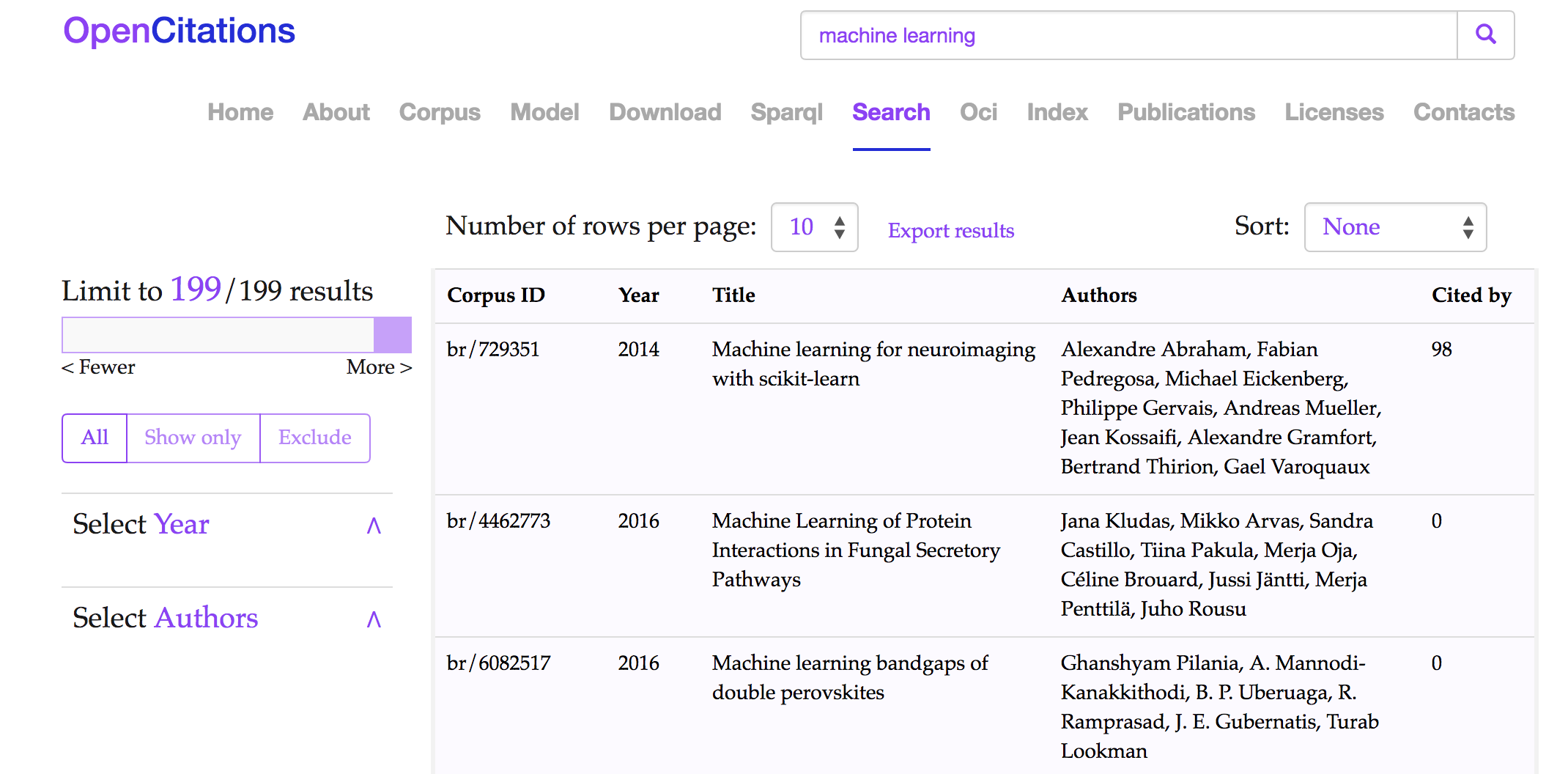Viewport: 1568px width, 774px height.
Task: Open the rows per page dropdown
Action: [x=814, y=227]
